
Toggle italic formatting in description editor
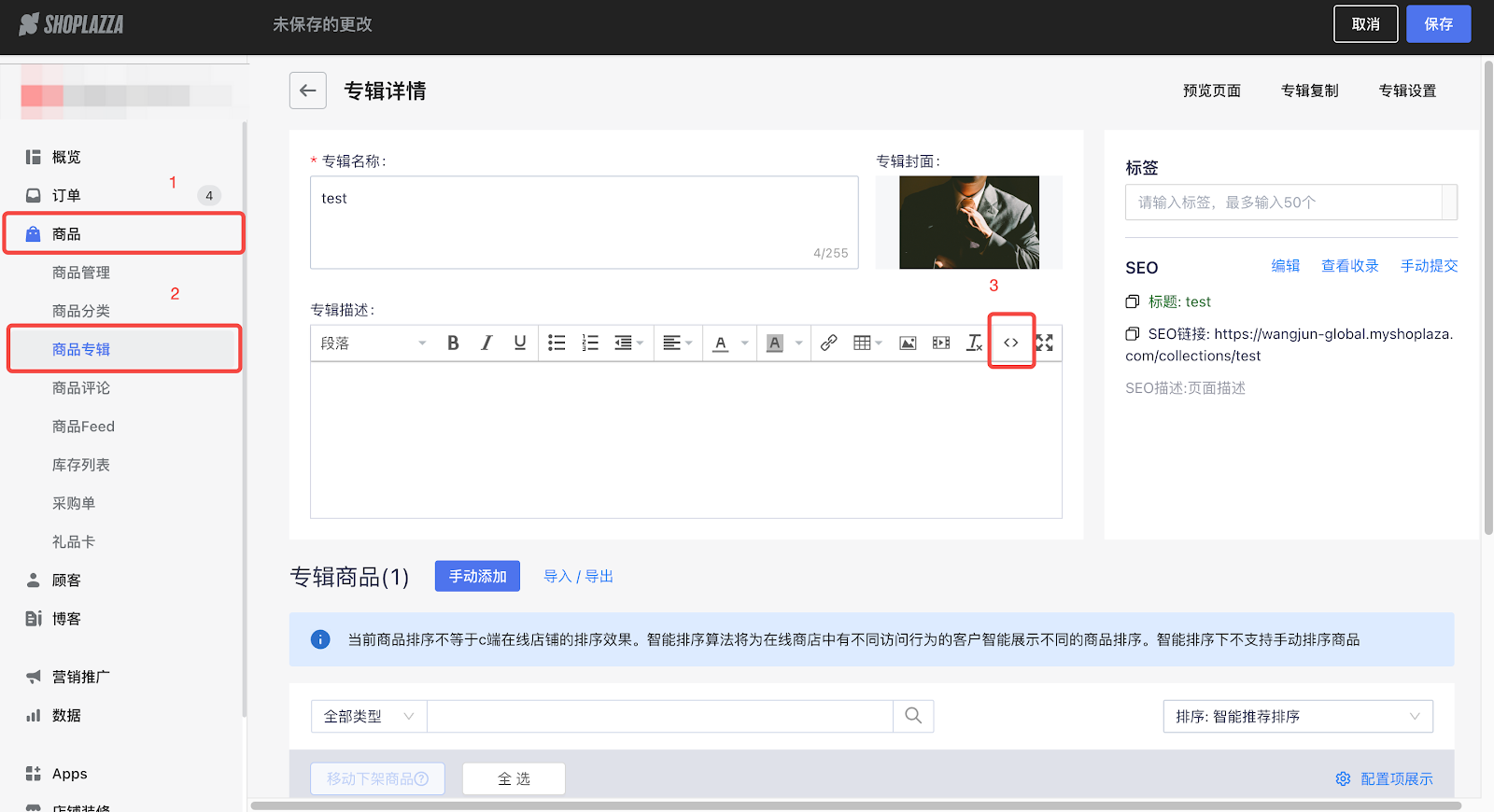(486, 343)
